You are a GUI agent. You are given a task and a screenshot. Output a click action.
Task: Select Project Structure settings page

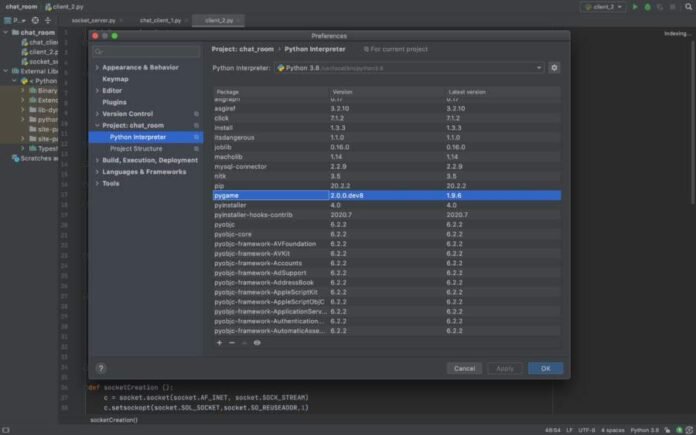[x=146, y=149]
